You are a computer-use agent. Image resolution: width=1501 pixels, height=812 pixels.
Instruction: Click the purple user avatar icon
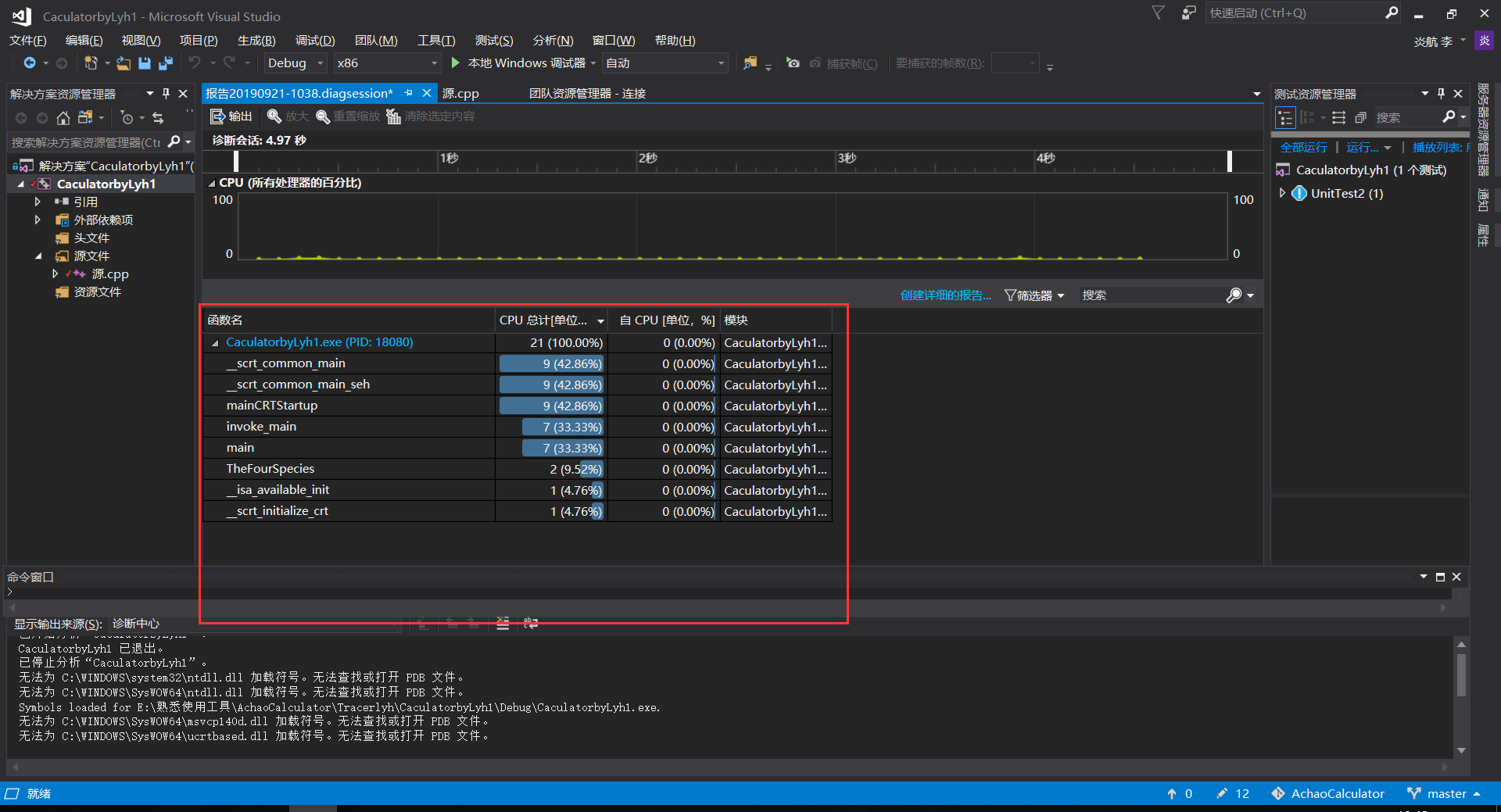click(x=1484, y=41)
